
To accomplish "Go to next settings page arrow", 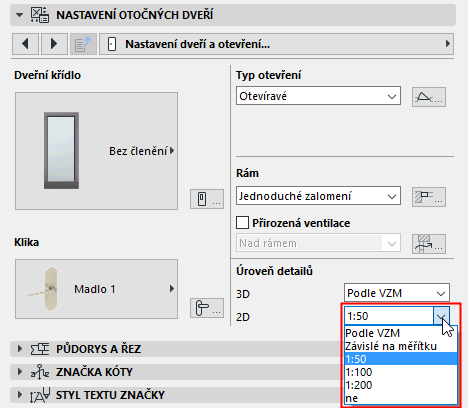I will [x=54, y=44].
